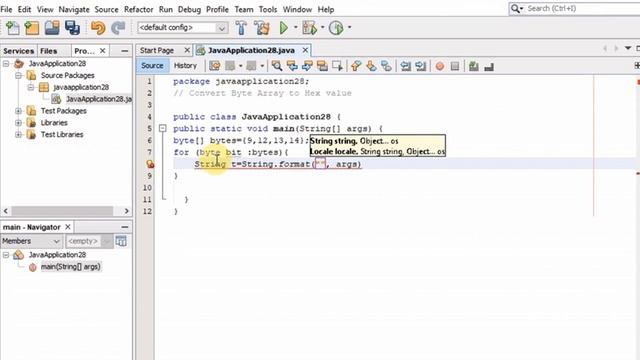
Task: Click the Open Project icon
Action: click(52, 28)
